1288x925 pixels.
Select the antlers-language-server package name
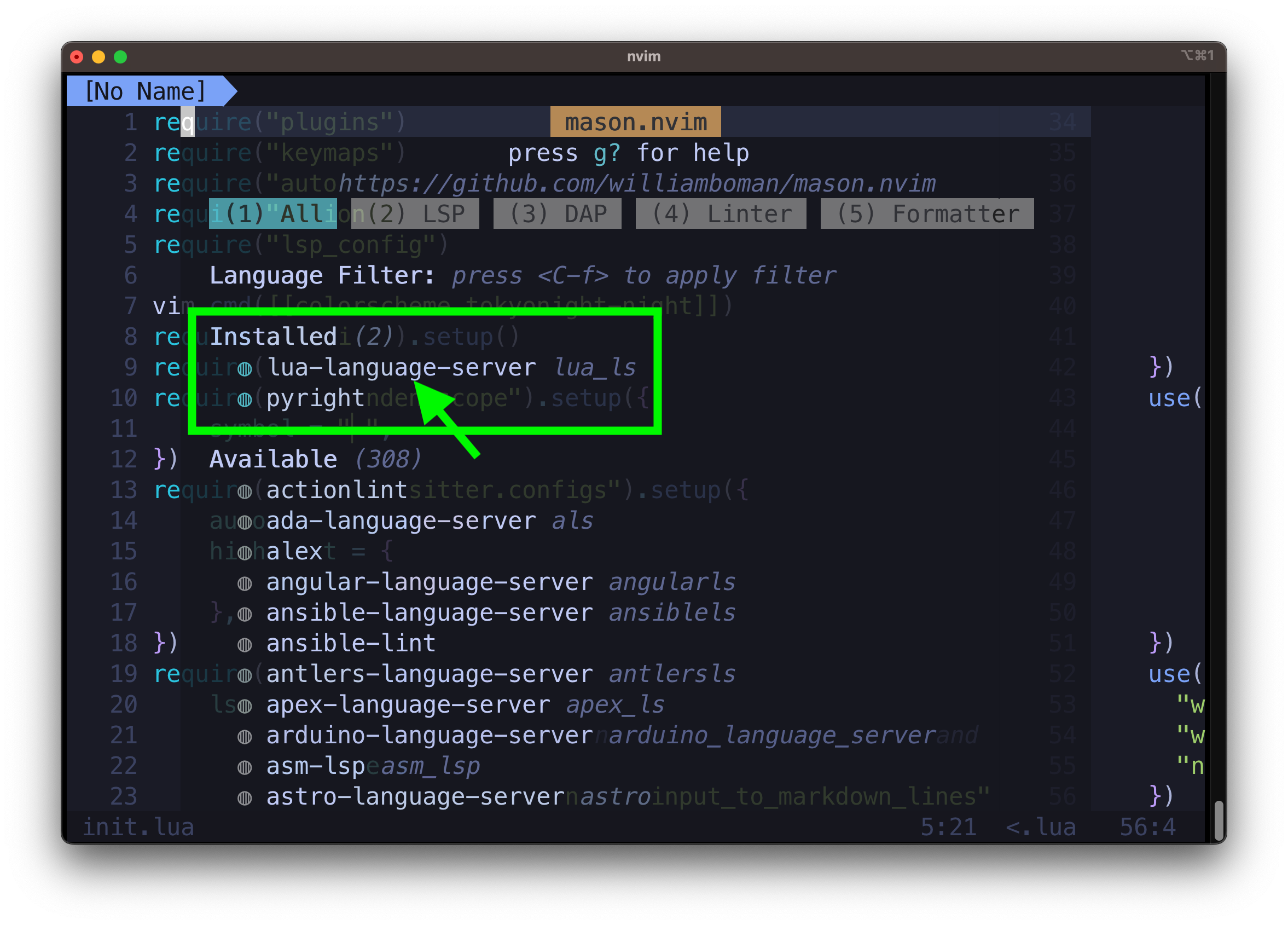[430, 674]
